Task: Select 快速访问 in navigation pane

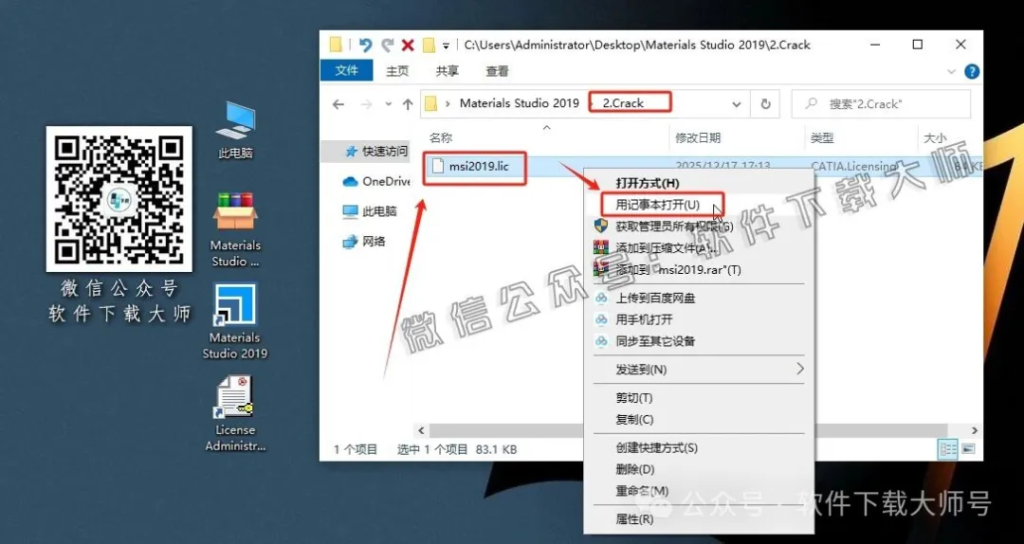Action: tap(376, 152)
